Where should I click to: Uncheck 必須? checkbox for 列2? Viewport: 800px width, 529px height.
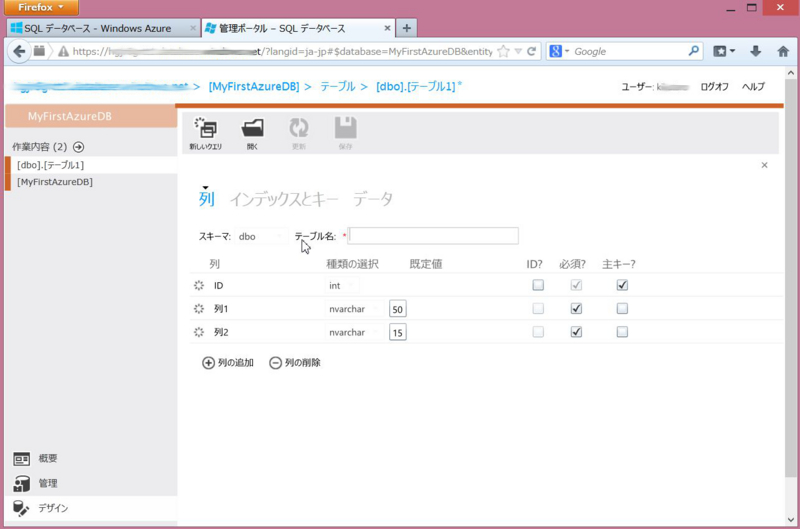click(x=576, y=332)
